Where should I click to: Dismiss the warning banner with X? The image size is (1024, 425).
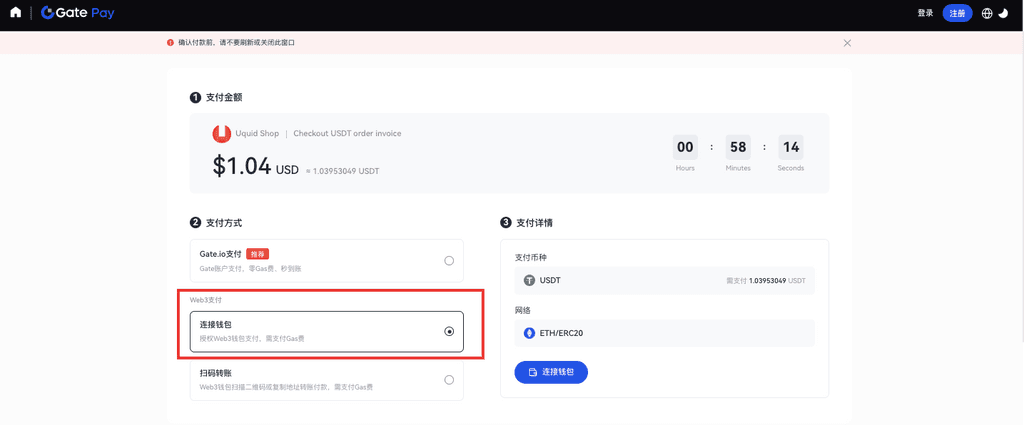(847, 43)
